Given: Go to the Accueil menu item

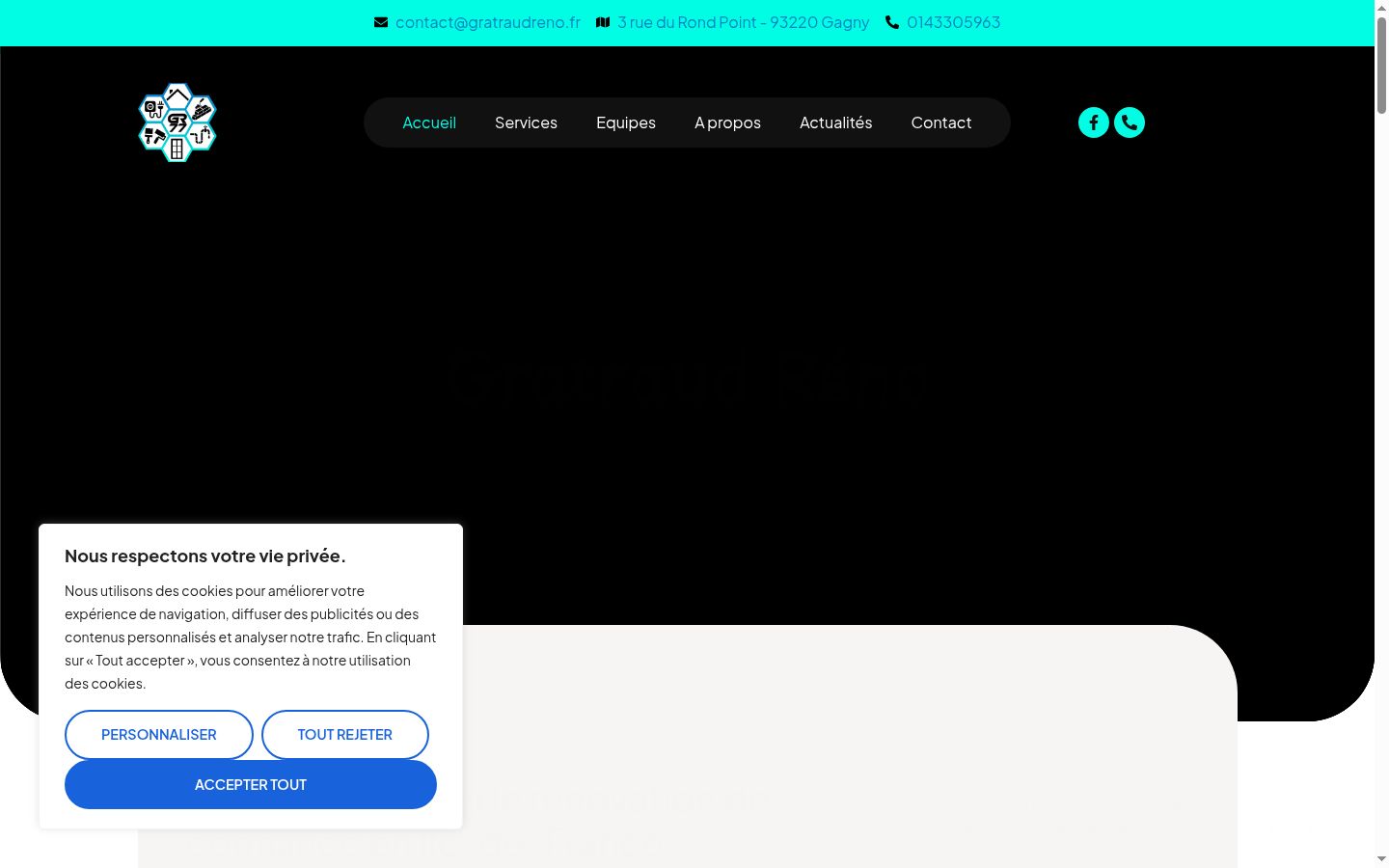Looking at the screenshot, I should click(429, 122).
